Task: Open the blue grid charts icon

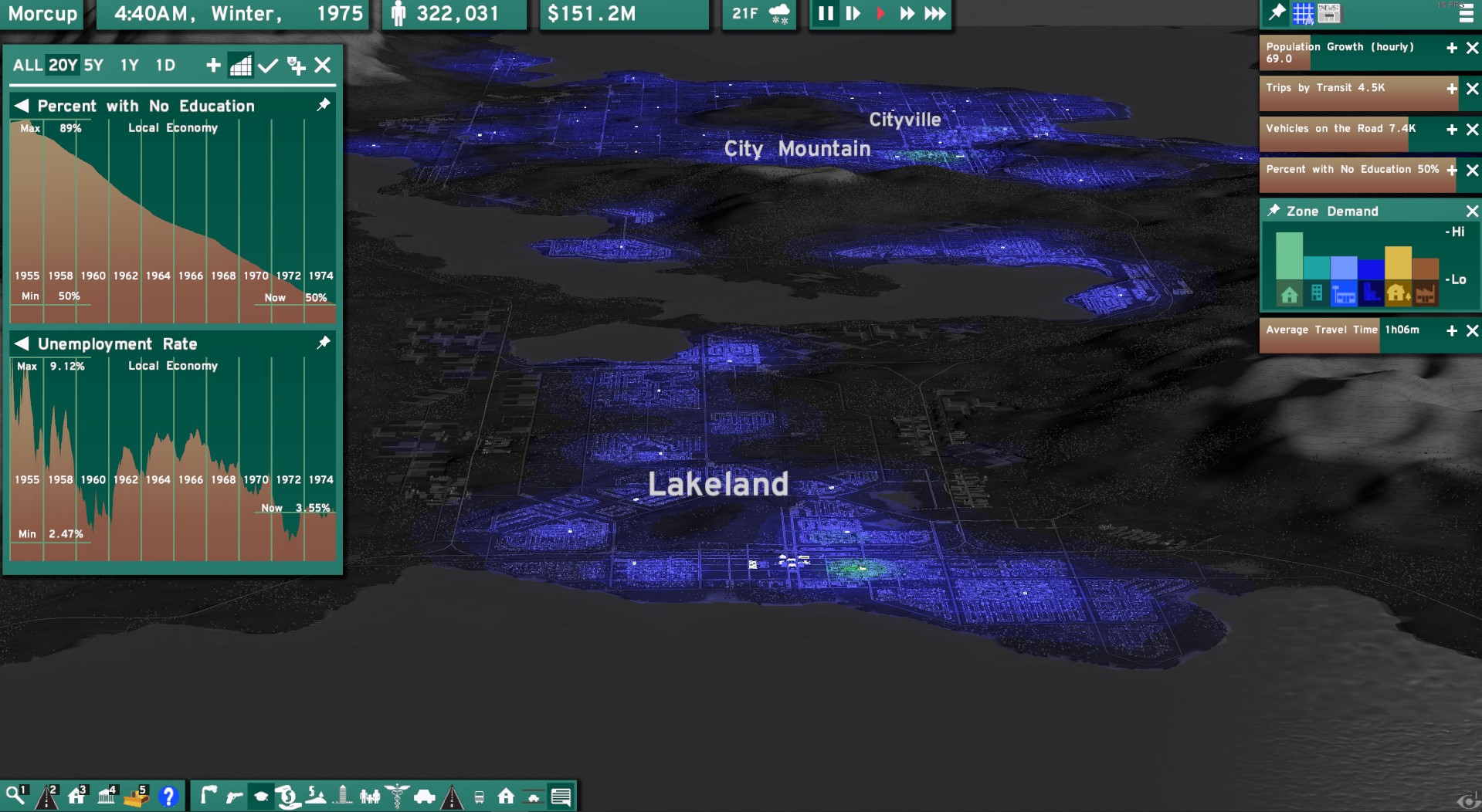Action: point(1303,13)
